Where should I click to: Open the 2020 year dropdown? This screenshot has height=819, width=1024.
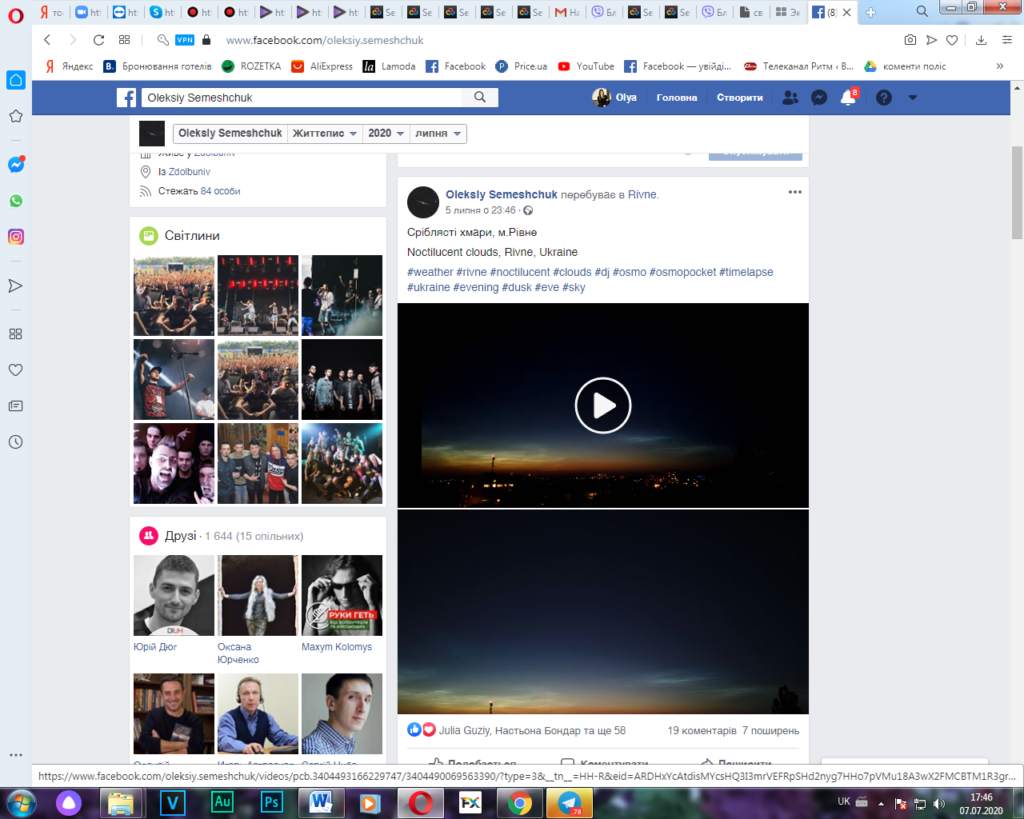(386, 134)
